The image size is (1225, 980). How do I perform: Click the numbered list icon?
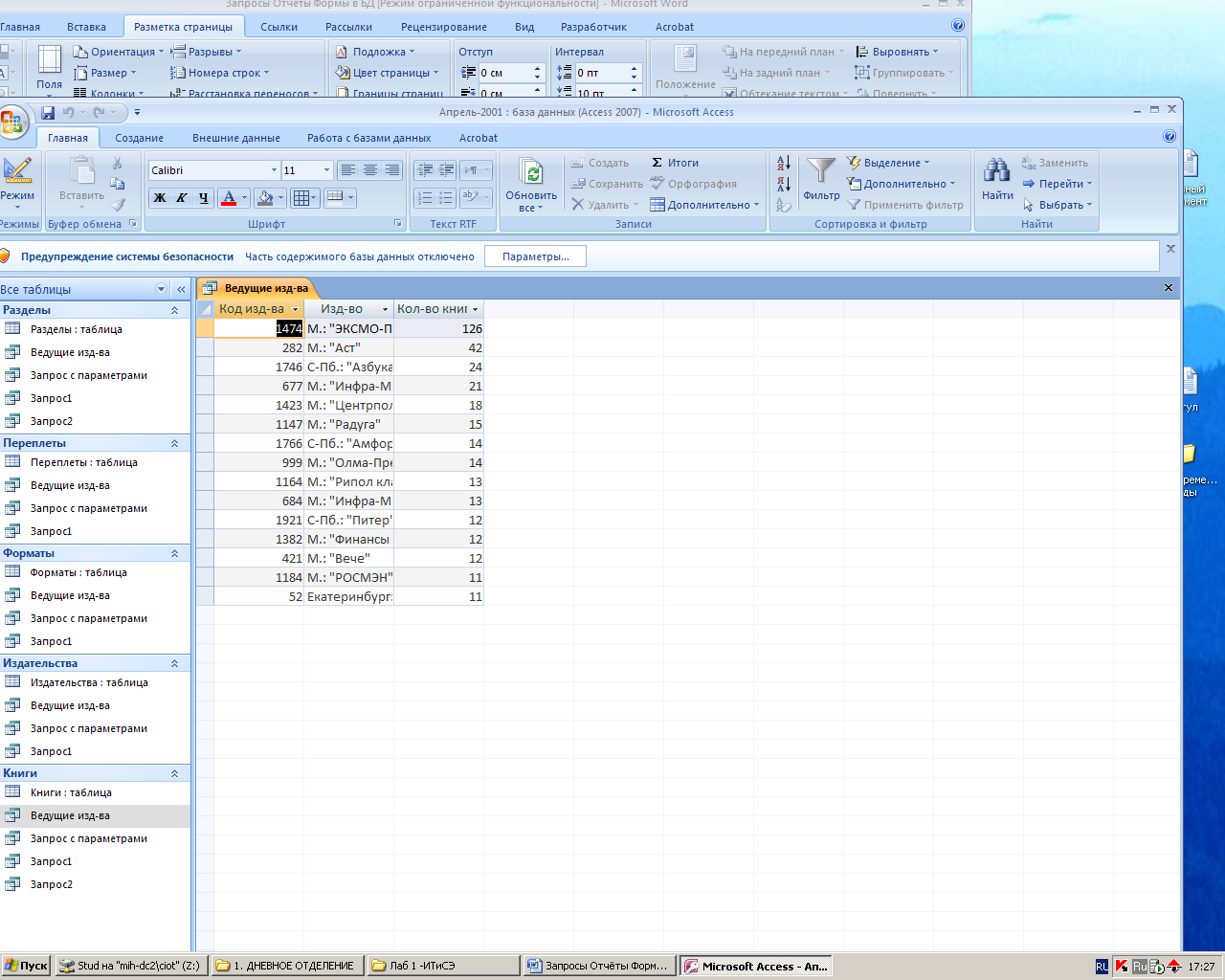tap(425, 198)
